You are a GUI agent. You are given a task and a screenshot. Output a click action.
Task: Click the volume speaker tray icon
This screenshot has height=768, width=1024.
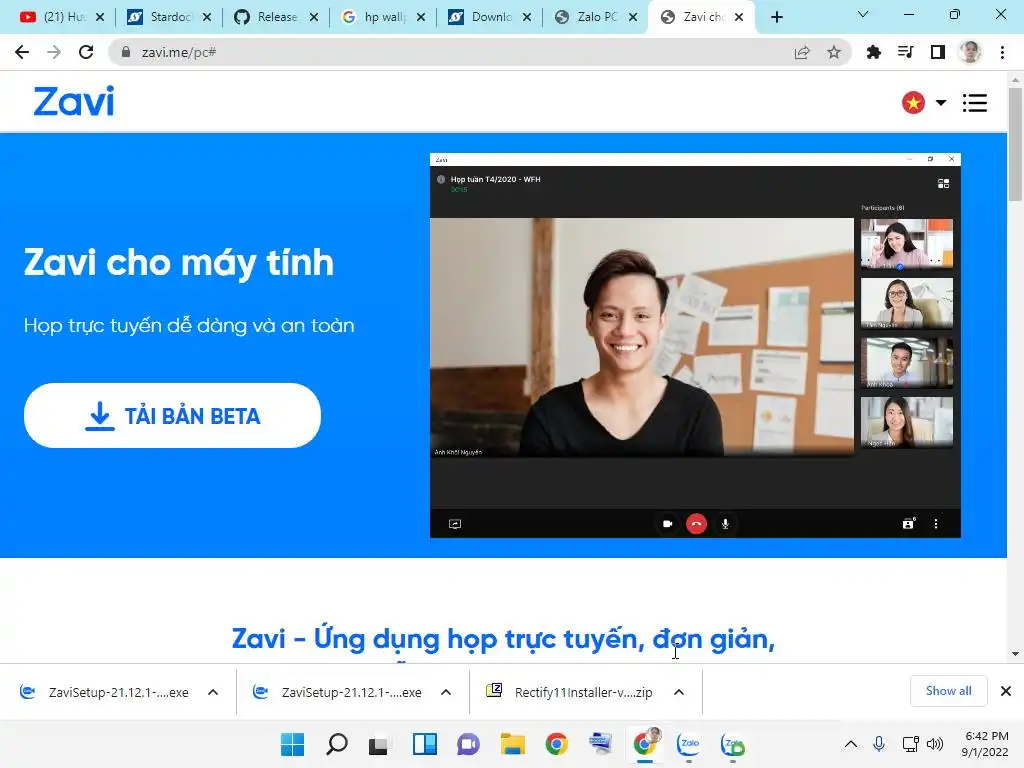pyautogui.click(x=935, y=744)
